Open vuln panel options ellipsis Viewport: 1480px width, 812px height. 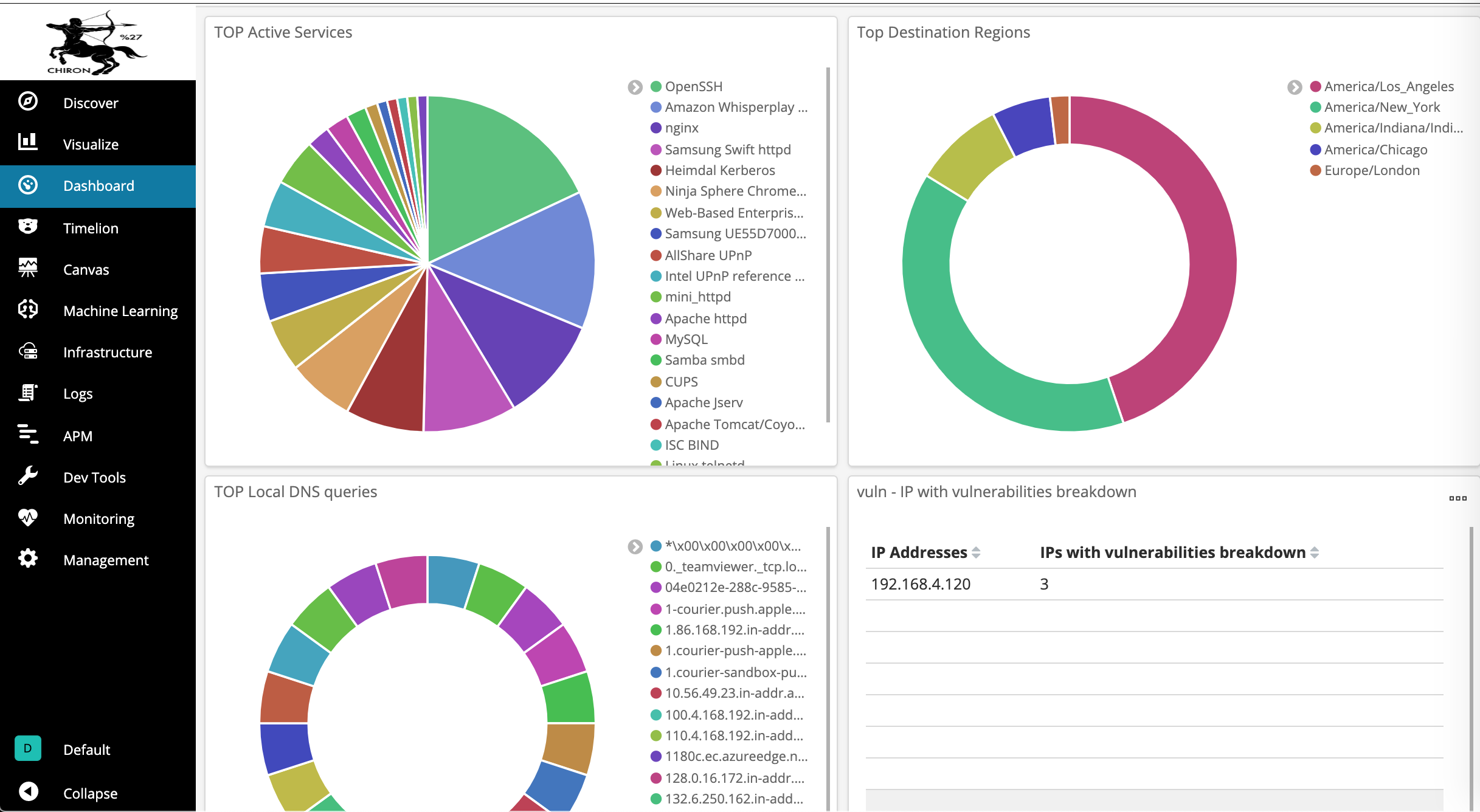(x=1458, y=498)
